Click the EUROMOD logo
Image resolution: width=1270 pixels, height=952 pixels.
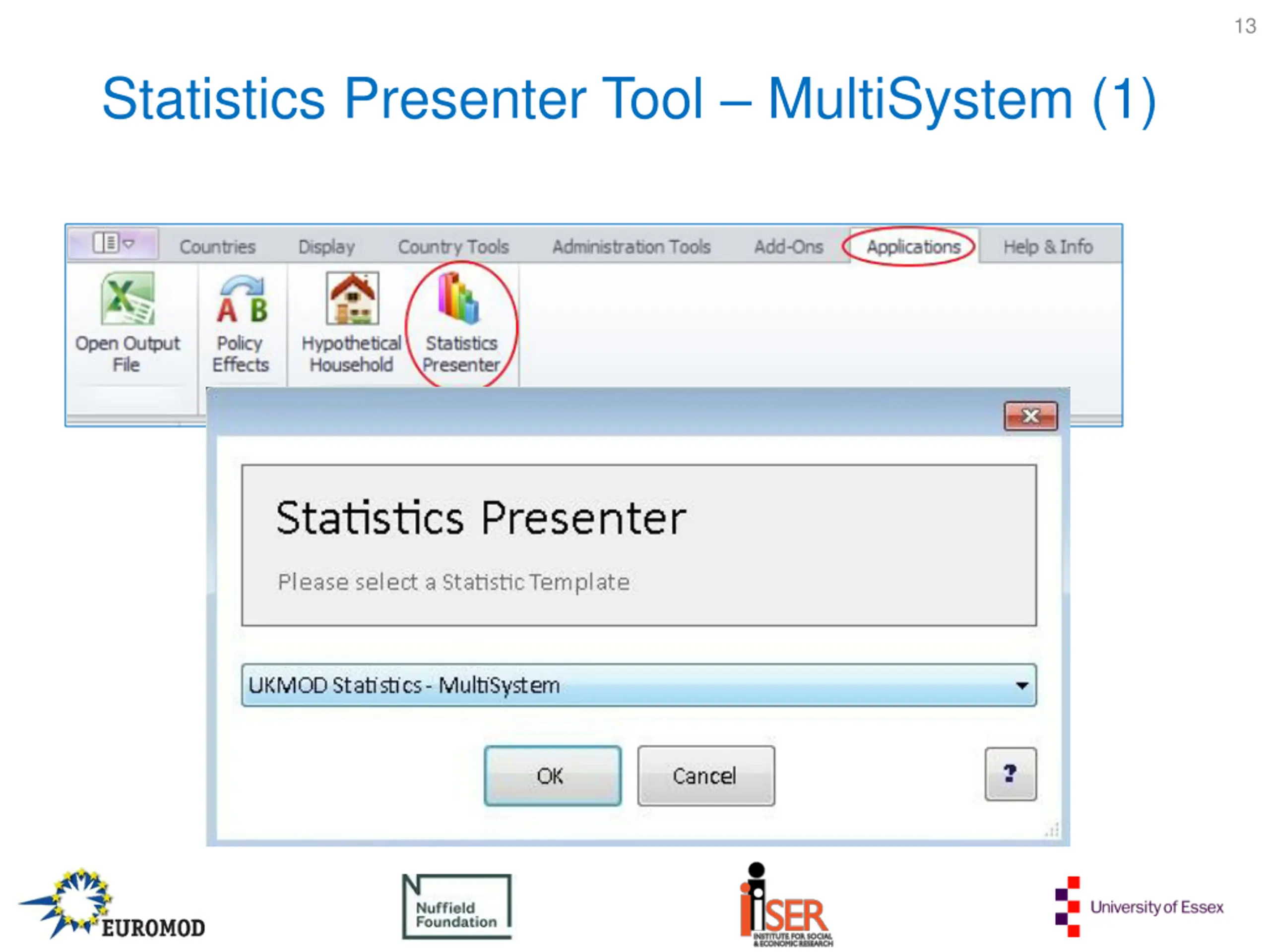click(x=112, y=905)
